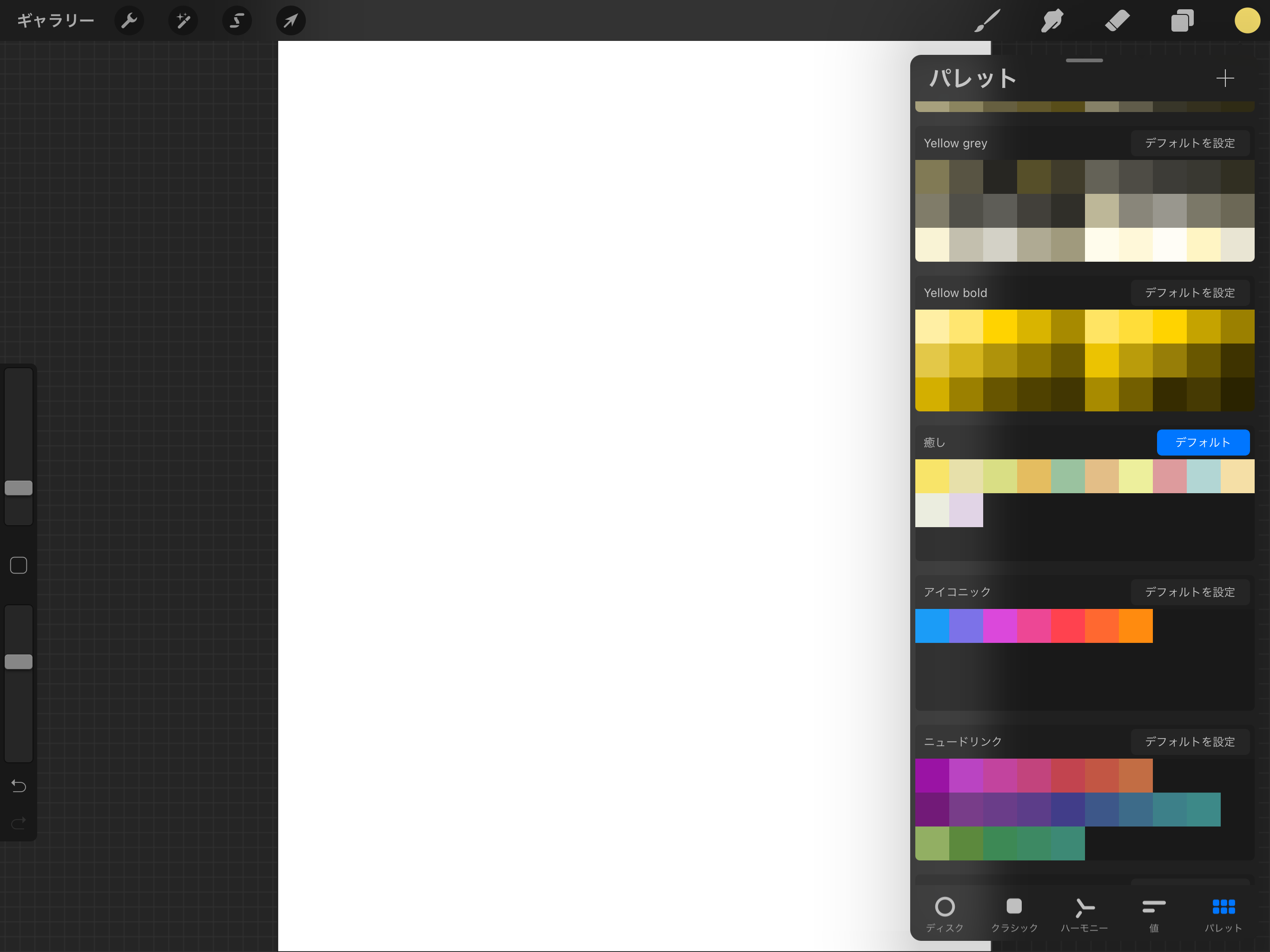Viewport: 1270px width, 952px height.
Task: Select the Brush paint tool
Action: point(987,21)
